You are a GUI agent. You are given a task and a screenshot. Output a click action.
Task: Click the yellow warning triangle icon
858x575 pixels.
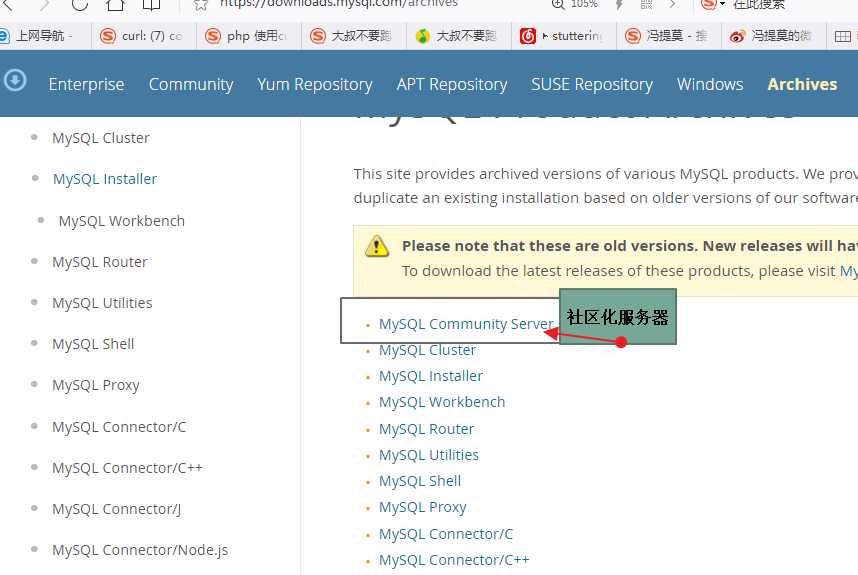pyautogui.click(x=377, y=246)
